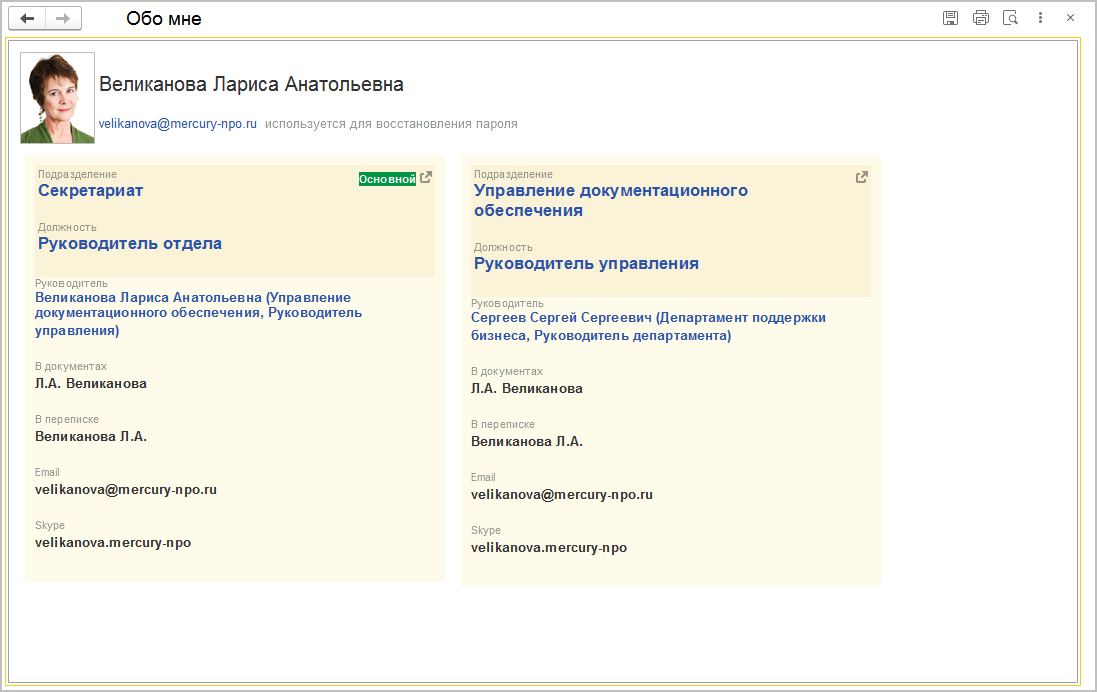Click the print icon

click(x=981, y=18)
